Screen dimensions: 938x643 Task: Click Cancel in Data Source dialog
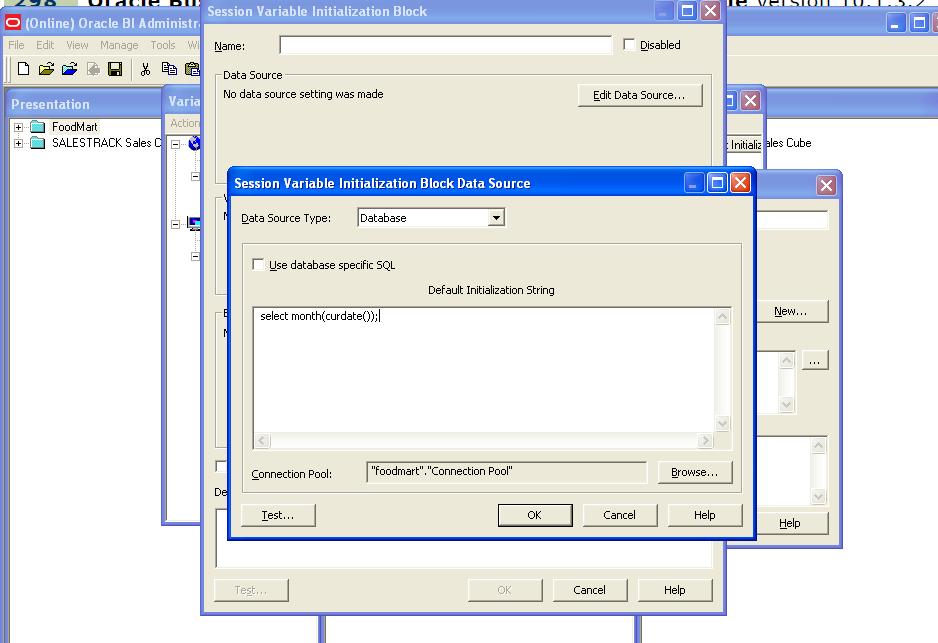(x=620, y=515)
